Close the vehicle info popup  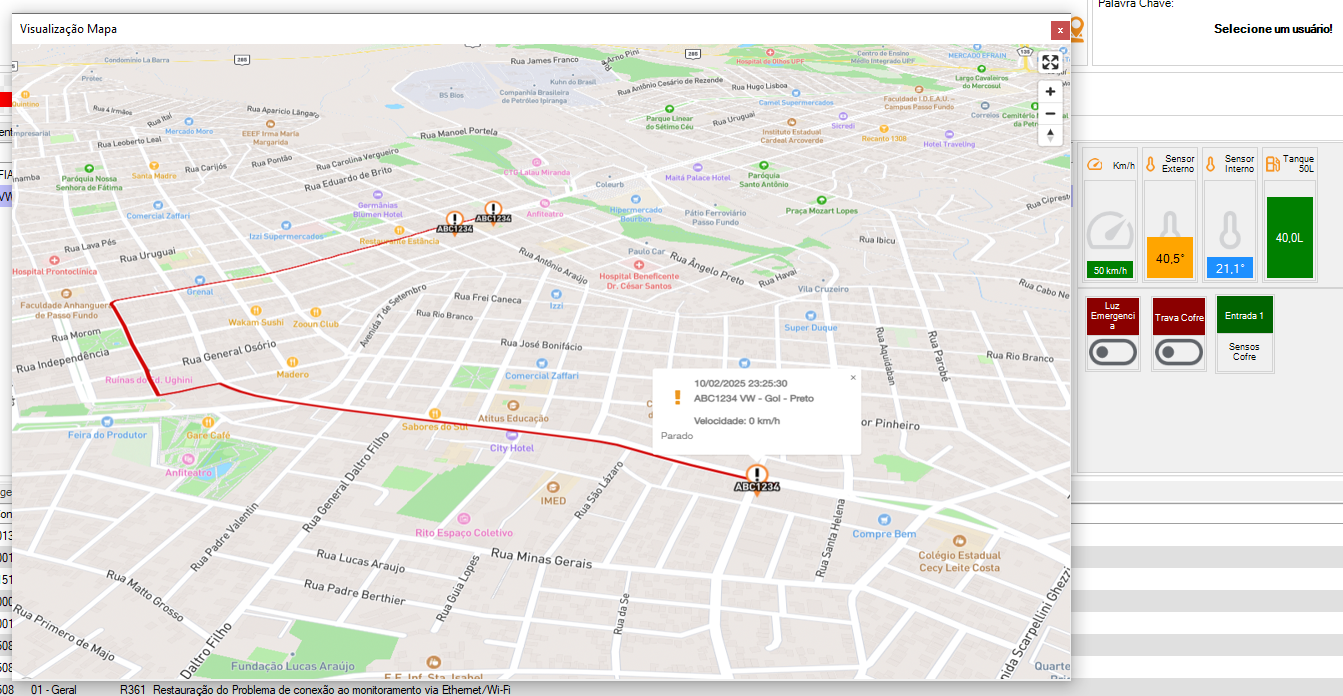pyautogui.click(x=853, y=378)
